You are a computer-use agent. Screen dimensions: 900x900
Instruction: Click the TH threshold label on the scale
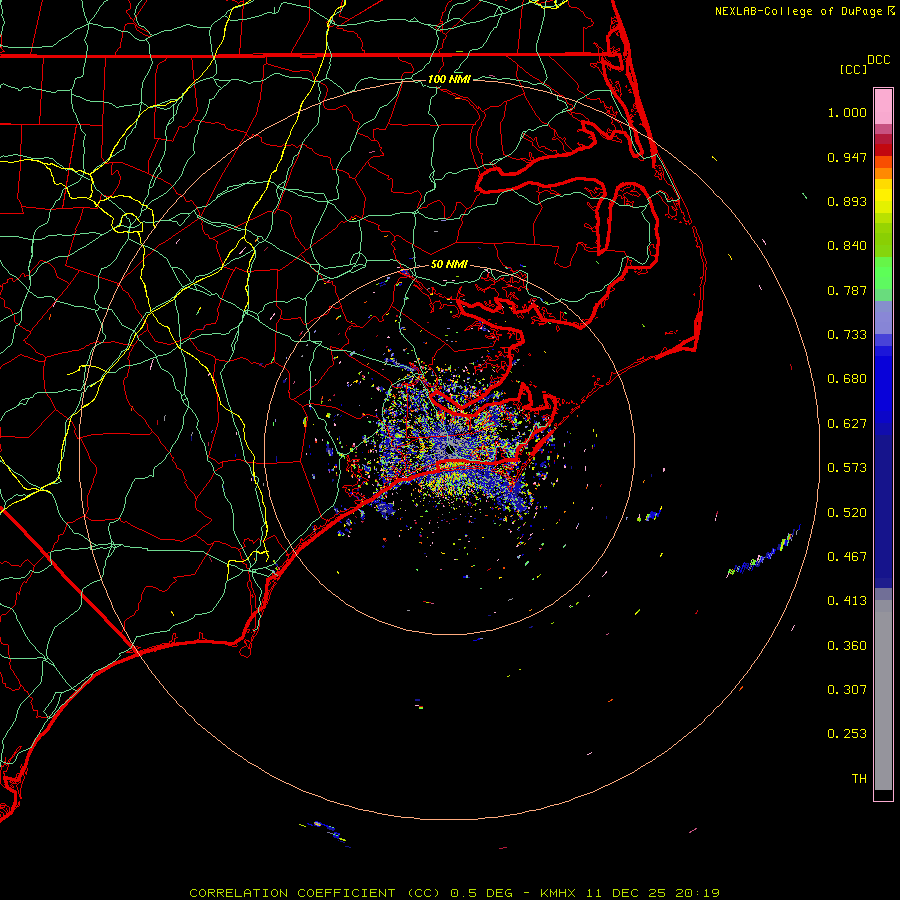point(859,779)
